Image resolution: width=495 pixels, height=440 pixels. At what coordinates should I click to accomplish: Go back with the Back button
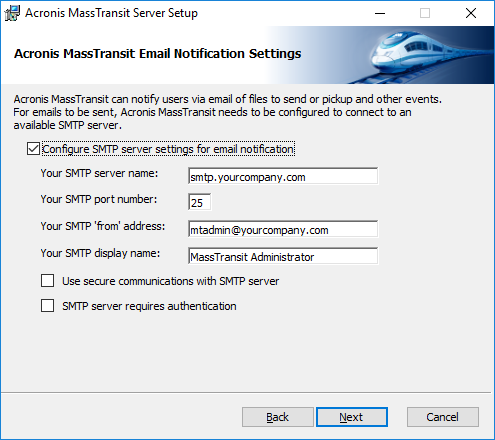[277, 417]
